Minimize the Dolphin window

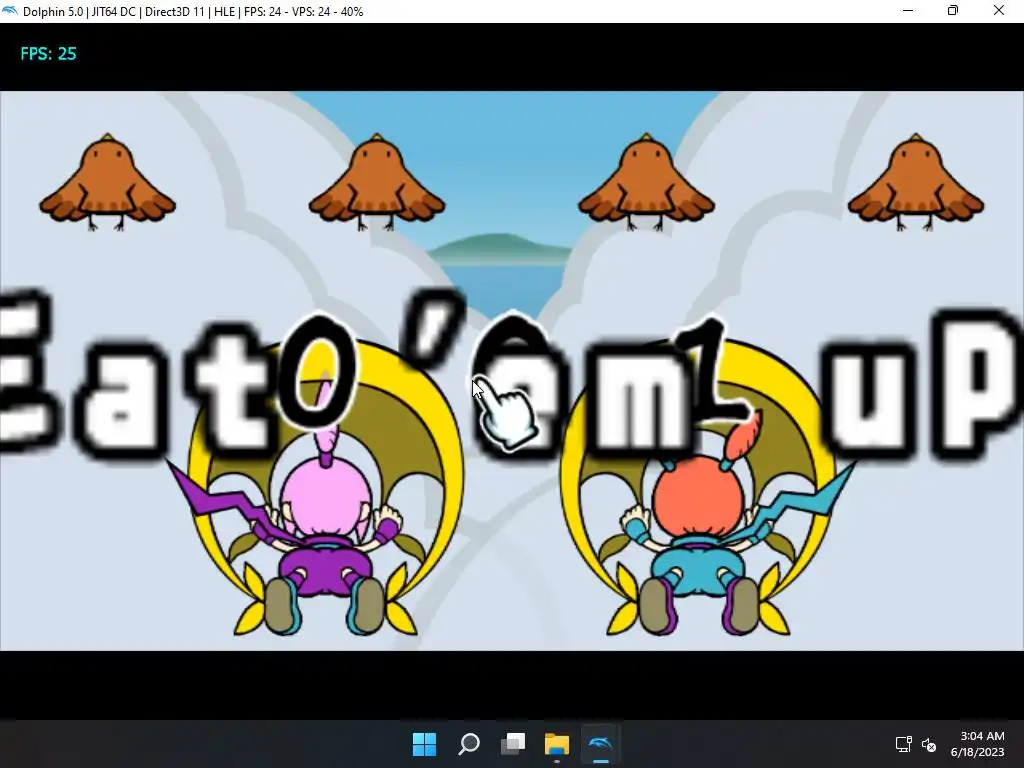[908, 11]
